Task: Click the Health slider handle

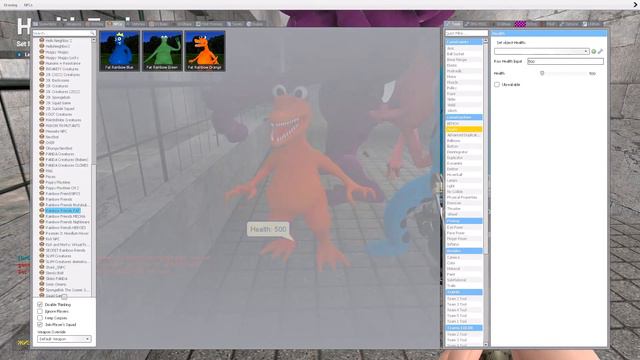Action: tap(542, 73)
